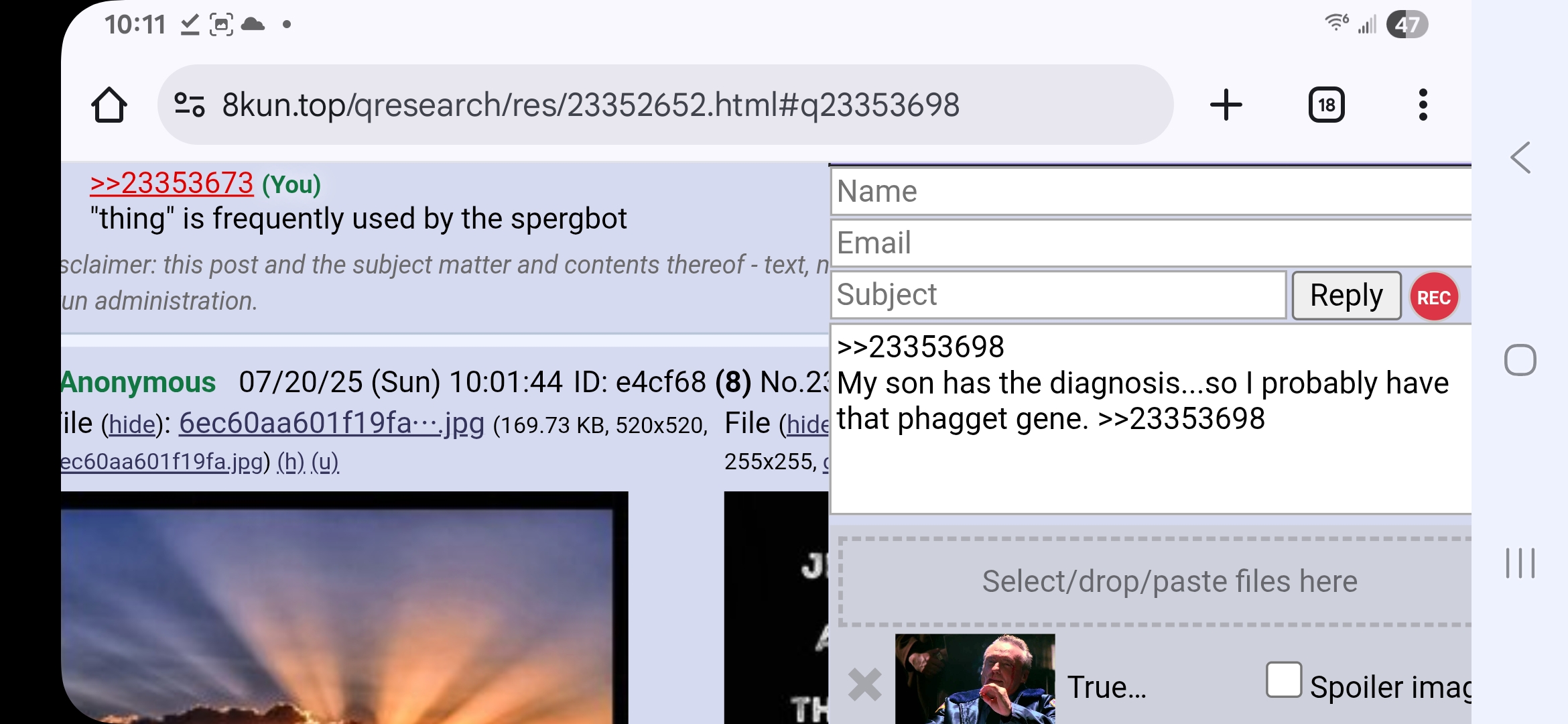This screenshot has width=1568, height=724.
Task: Click the Anonymous poster name
Action: pos(138,383)
